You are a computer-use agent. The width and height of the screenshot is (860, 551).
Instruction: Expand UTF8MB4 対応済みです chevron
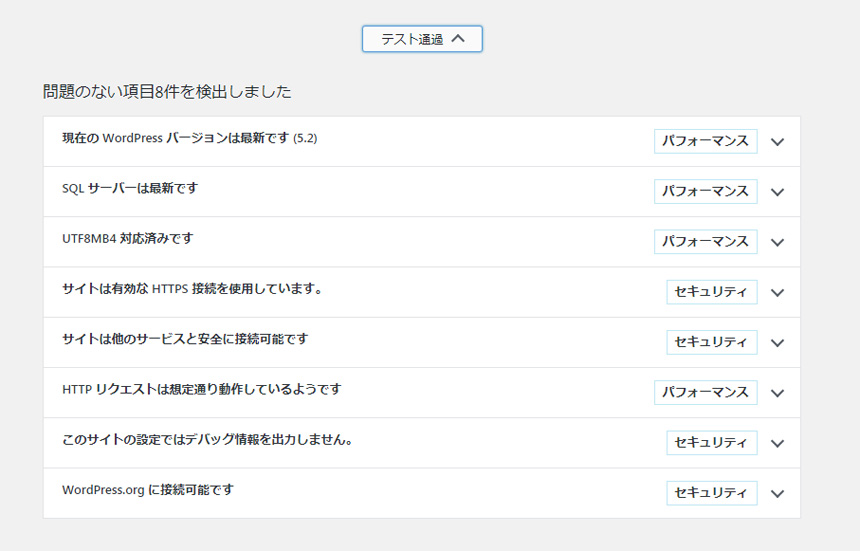click(777, 242)
